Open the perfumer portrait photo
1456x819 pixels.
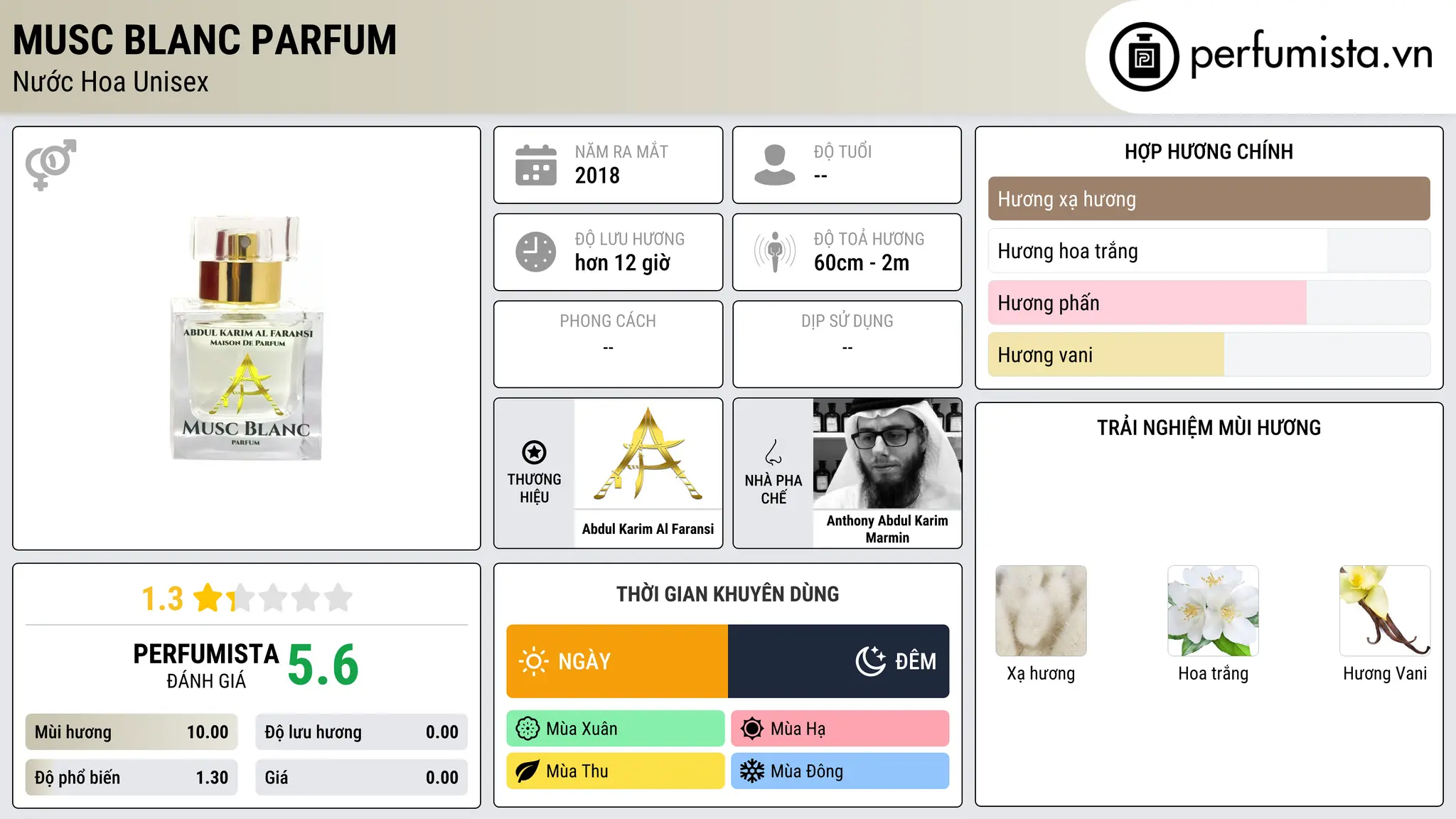[x=887, y=454]
